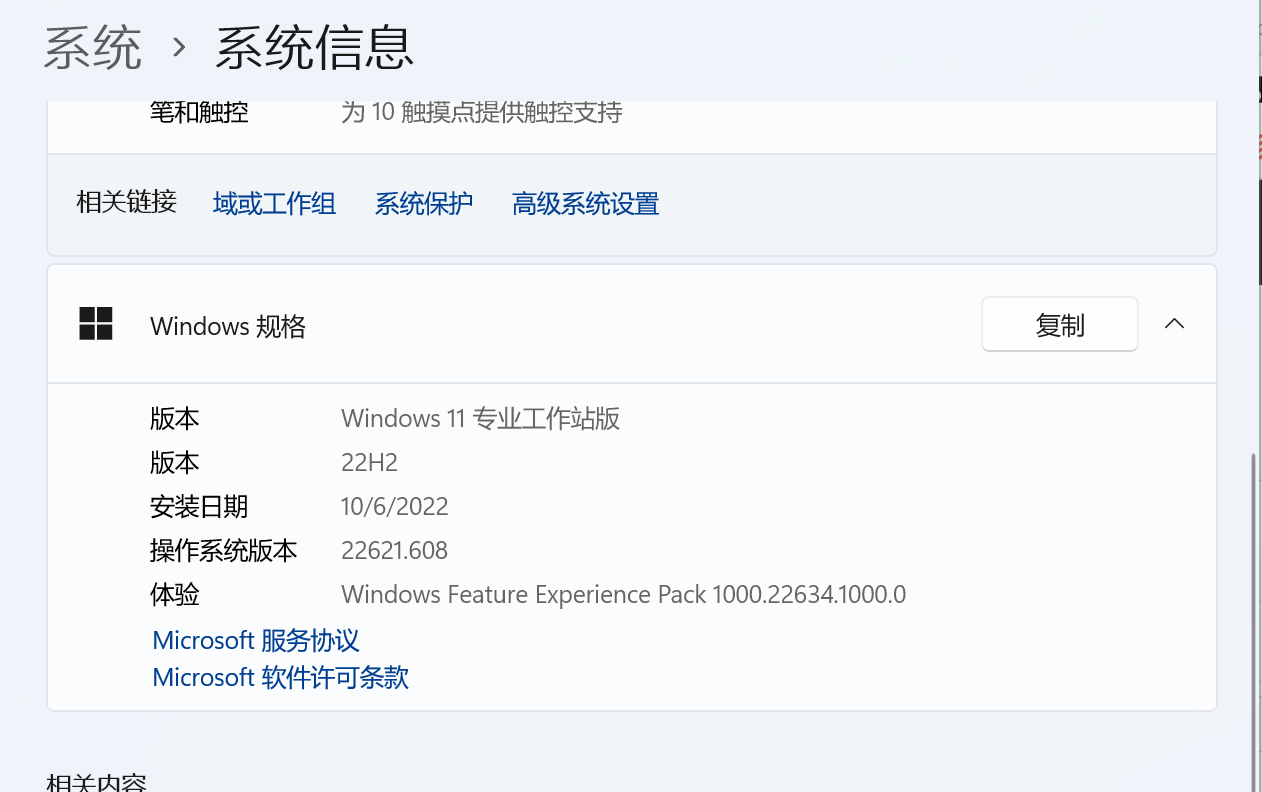Go back to 系统 in breadcrumb
The height and width of the screenshot is (792, 1262).
coord(93,47)
